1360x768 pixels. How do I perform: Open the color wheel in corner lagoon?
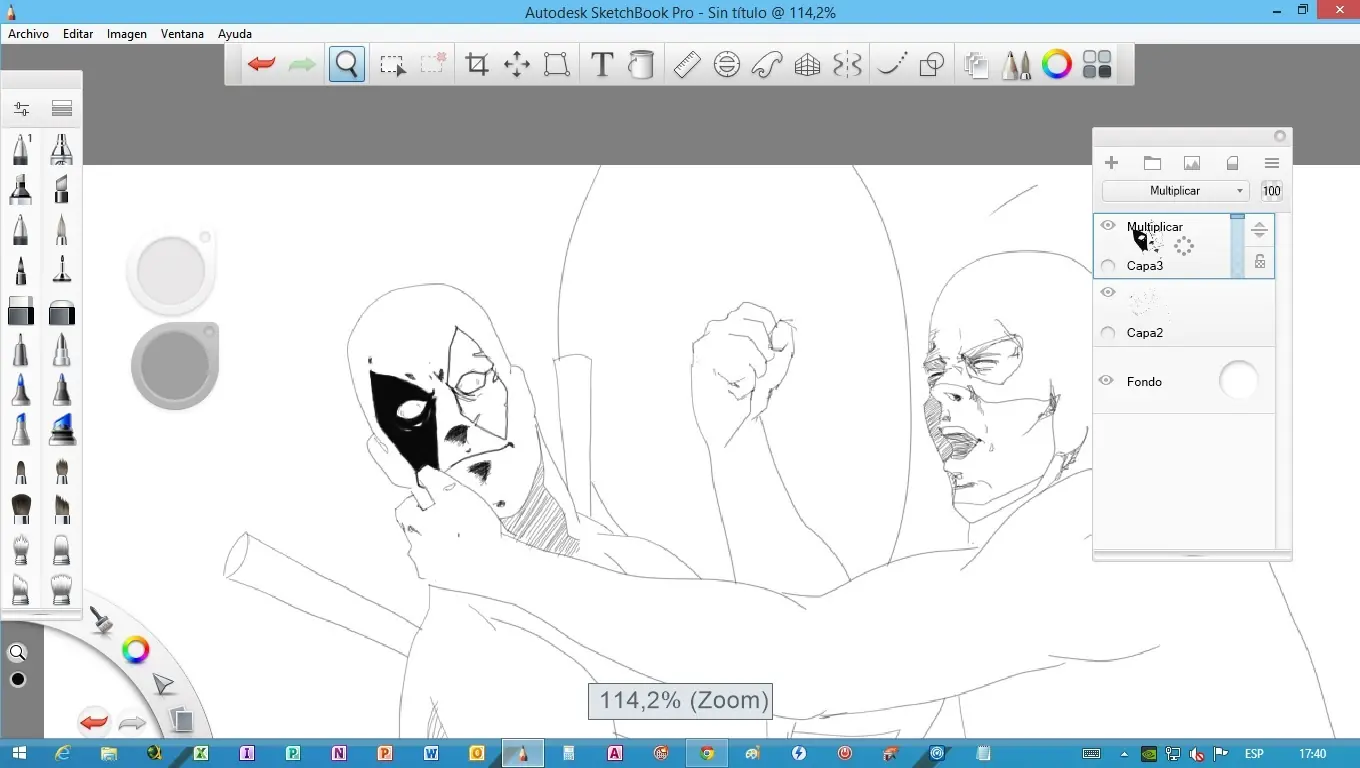point(136,651)
